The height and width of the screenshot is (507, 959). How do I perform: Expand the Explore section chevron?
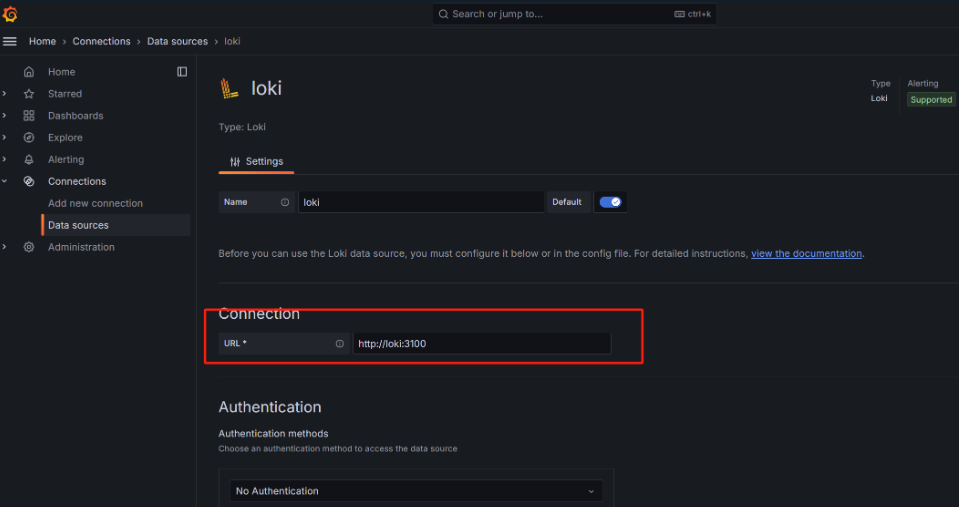(5, 138)
